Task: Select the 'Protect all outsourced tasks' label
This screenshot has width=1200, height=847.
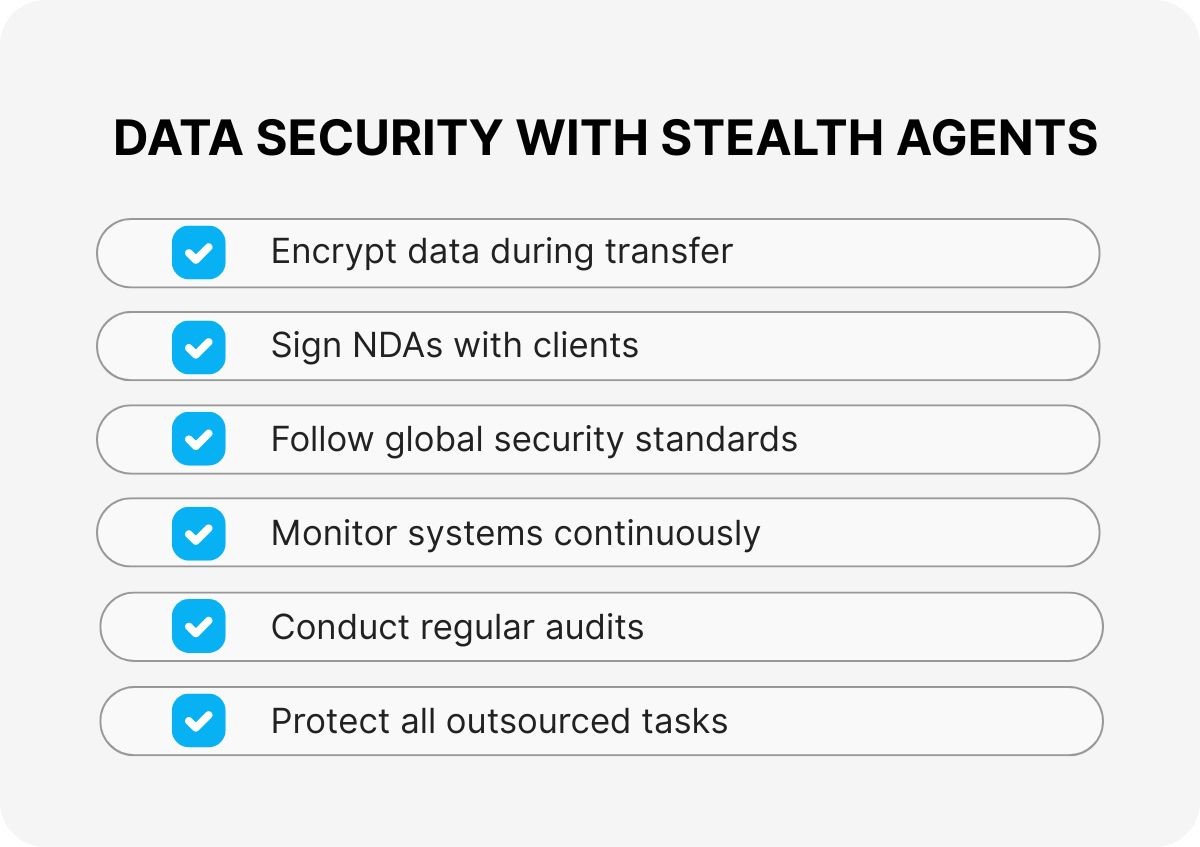Action: click(x=499, y=721)
